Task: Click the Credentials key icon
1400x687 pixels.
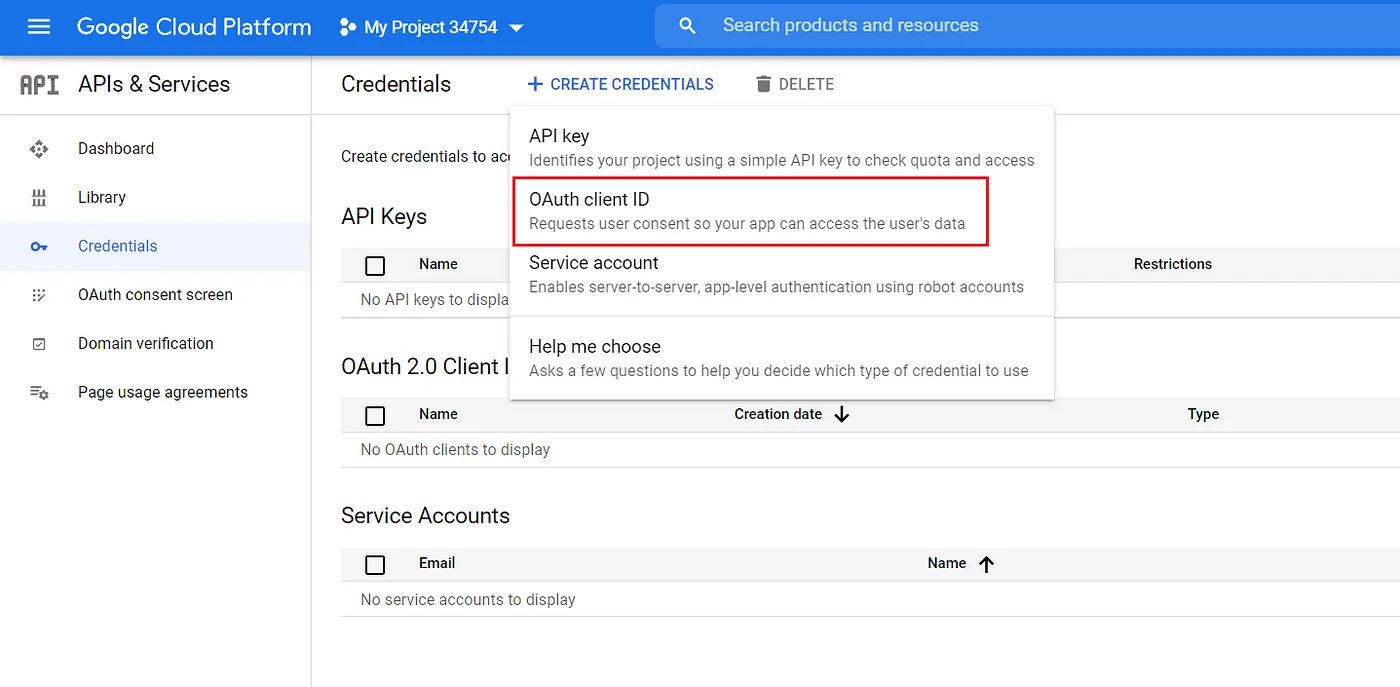Action: click(39, 247)
